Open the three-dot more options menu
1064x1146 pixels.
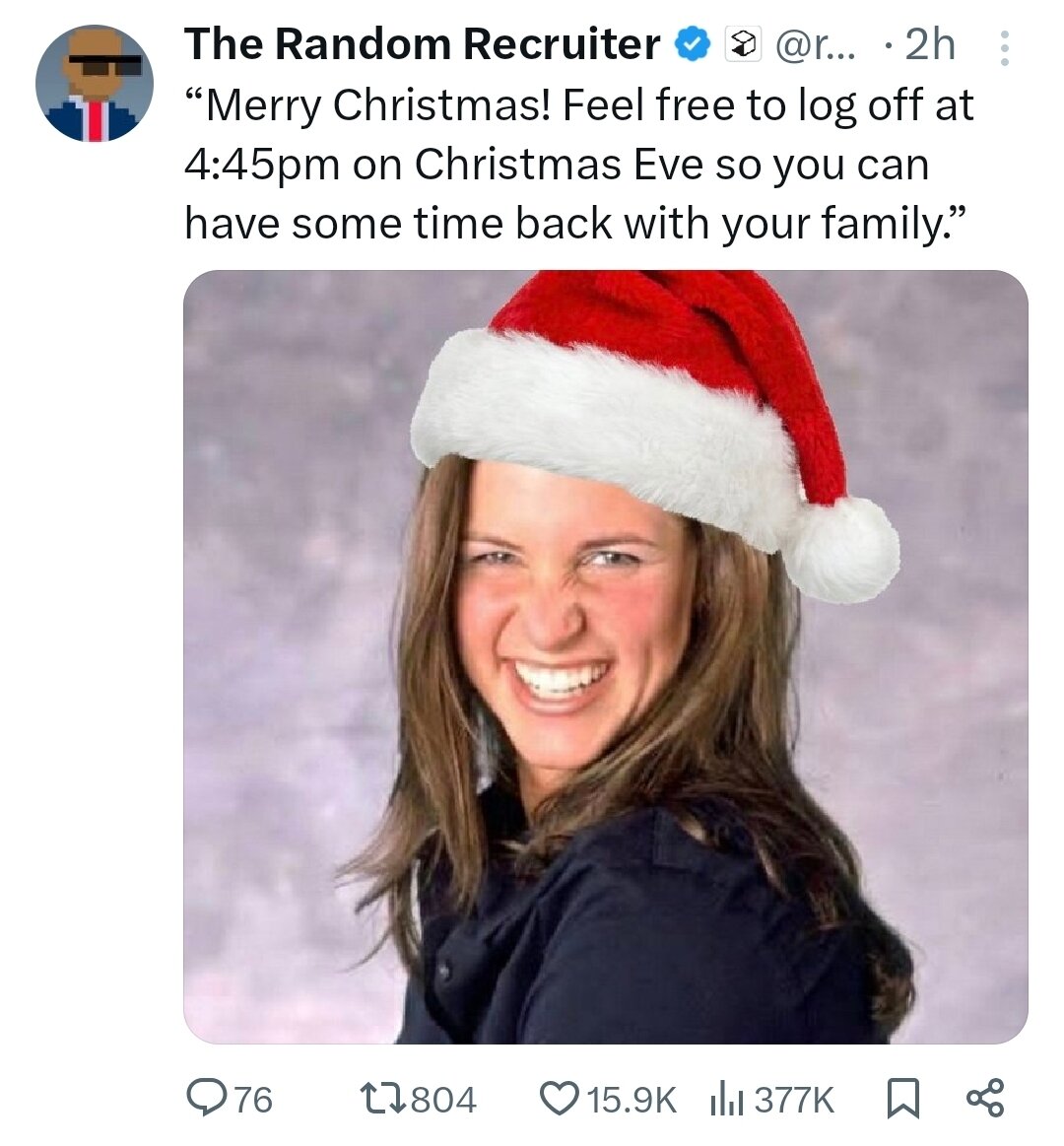pyautogui.click(x=1004, y=47)
